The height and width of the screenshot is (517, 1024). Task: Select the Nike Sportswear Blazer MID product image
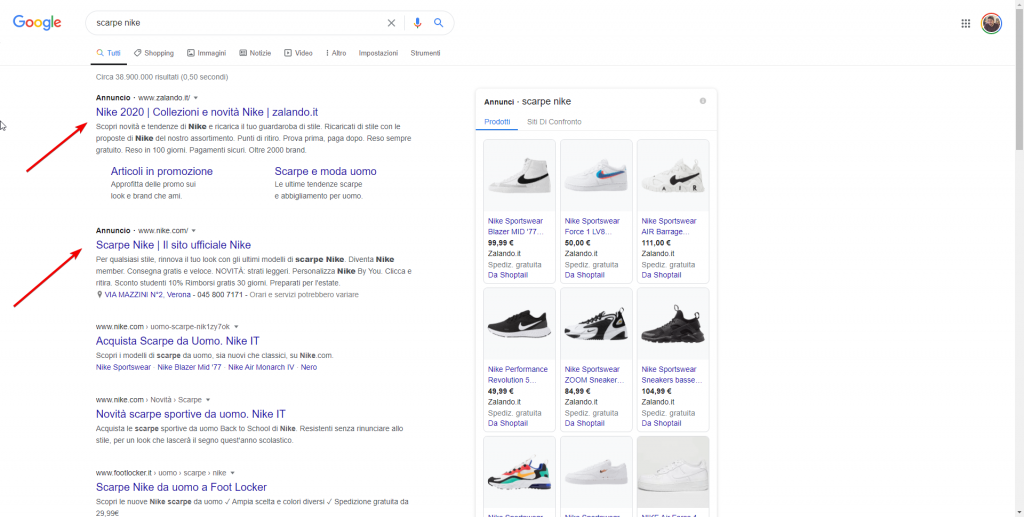click(519, 176)
